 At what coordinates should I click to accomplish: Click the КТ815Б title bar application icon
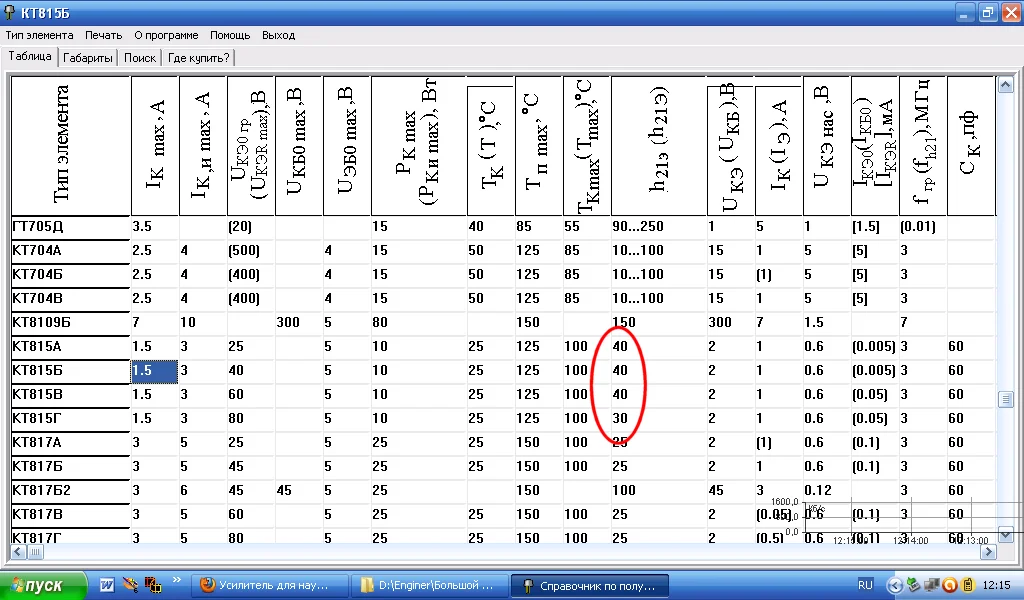[10, 12]
